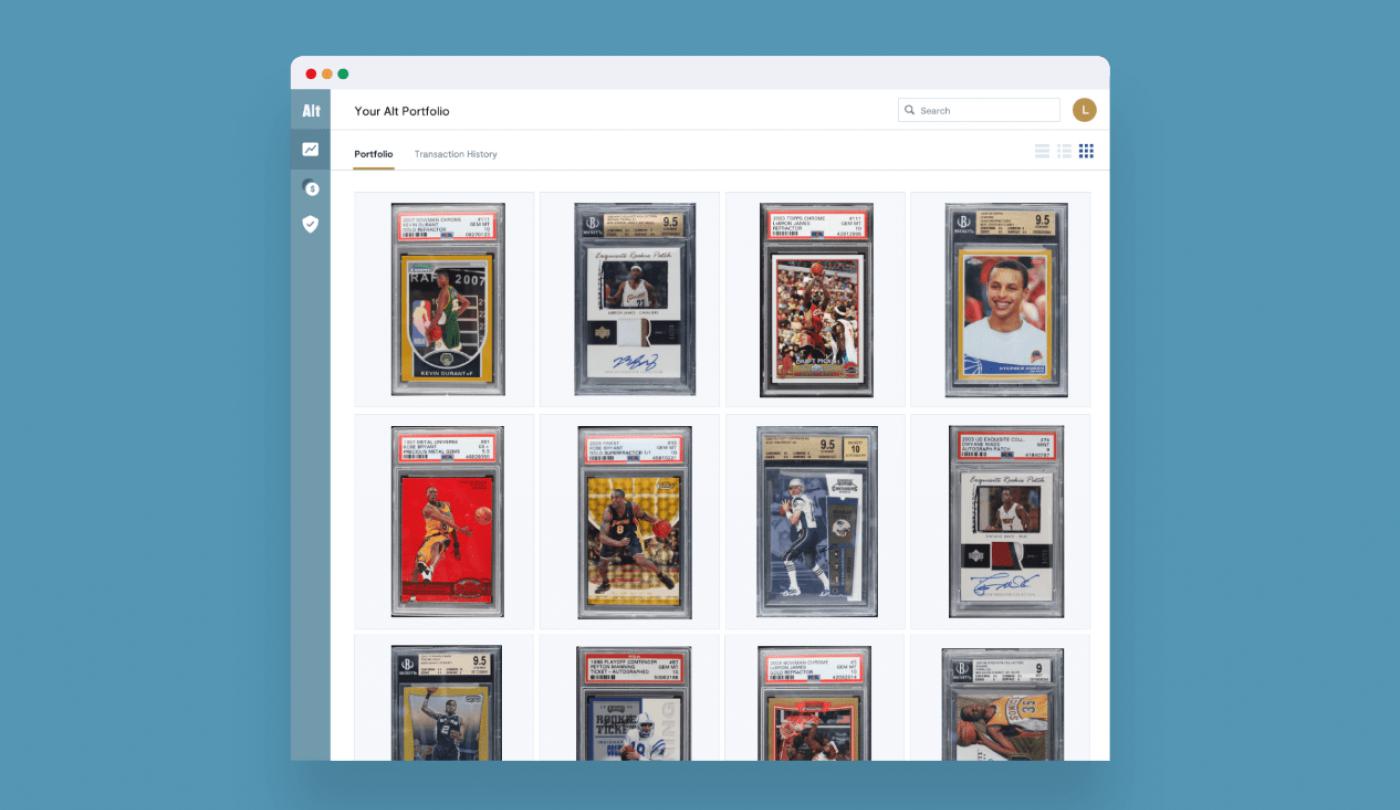Open the Kevin Durant 2007 card
Image resolution: width=1400 pixels, height=810 pixels.
tap(447, 299)
